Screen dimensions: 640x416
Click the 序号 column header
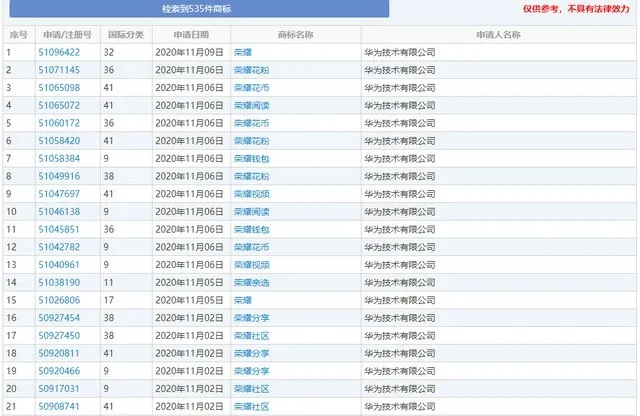(x=17, y=35)
